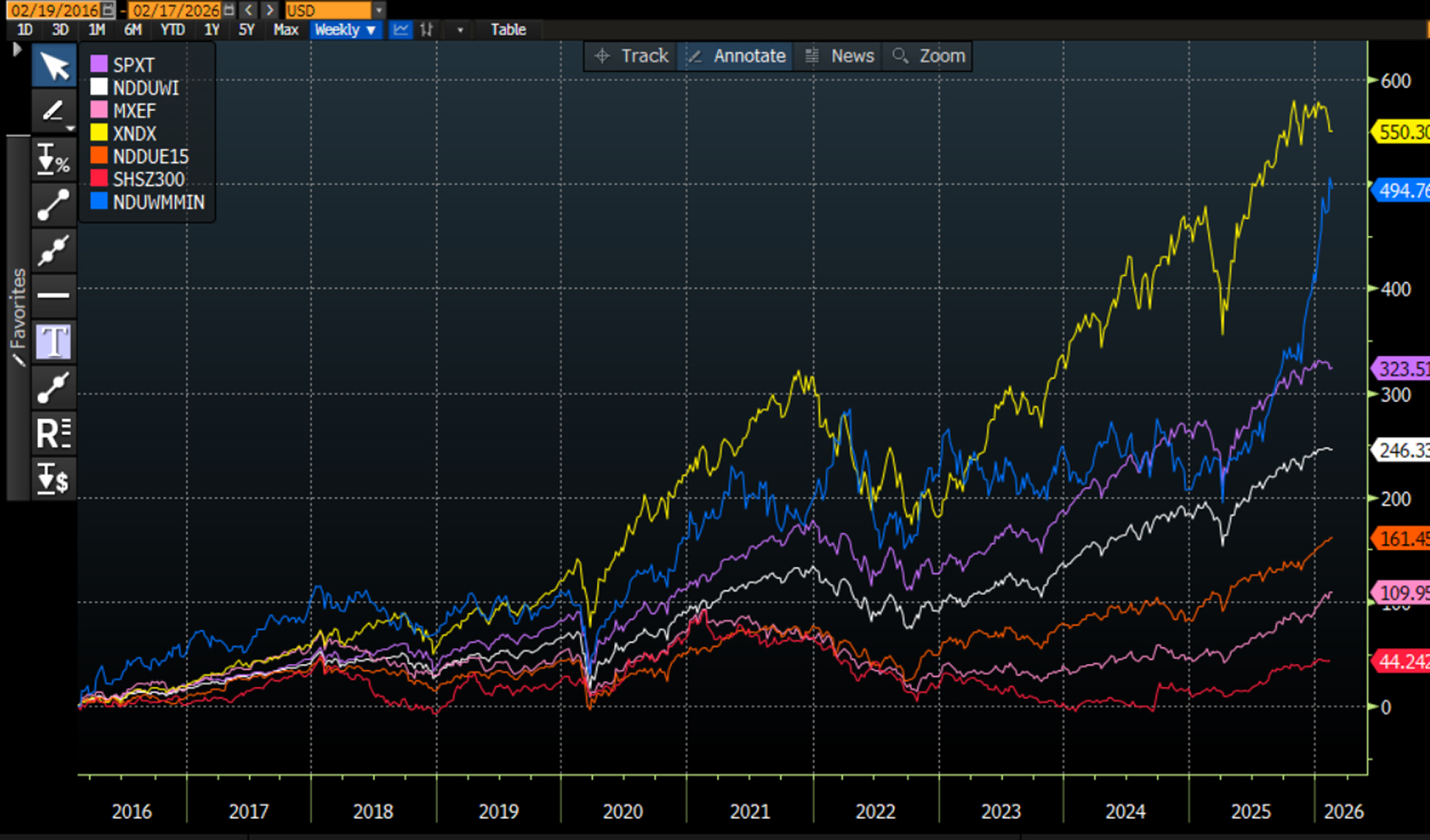Click the NDDUWI white legend swatch
The height and width of the screenshot is (840, 1430).
[x=99, y=87]
